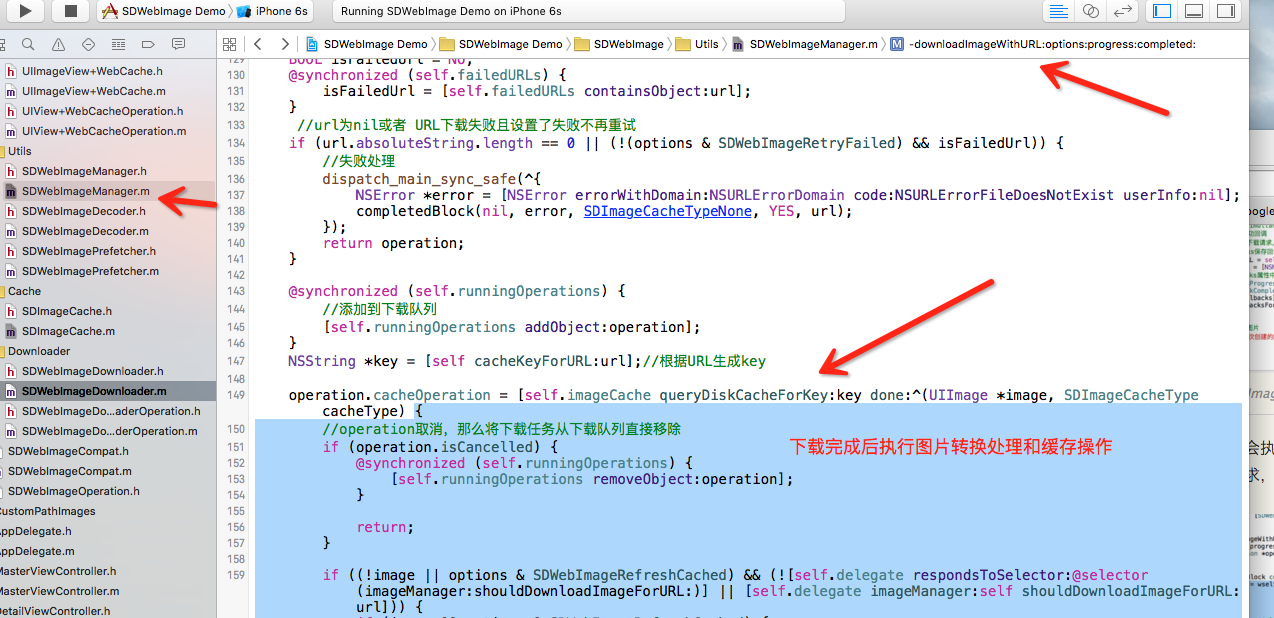Click line number 149 in gutter
This screenshot has width=1274, height=618.
[x=236, y=395]
